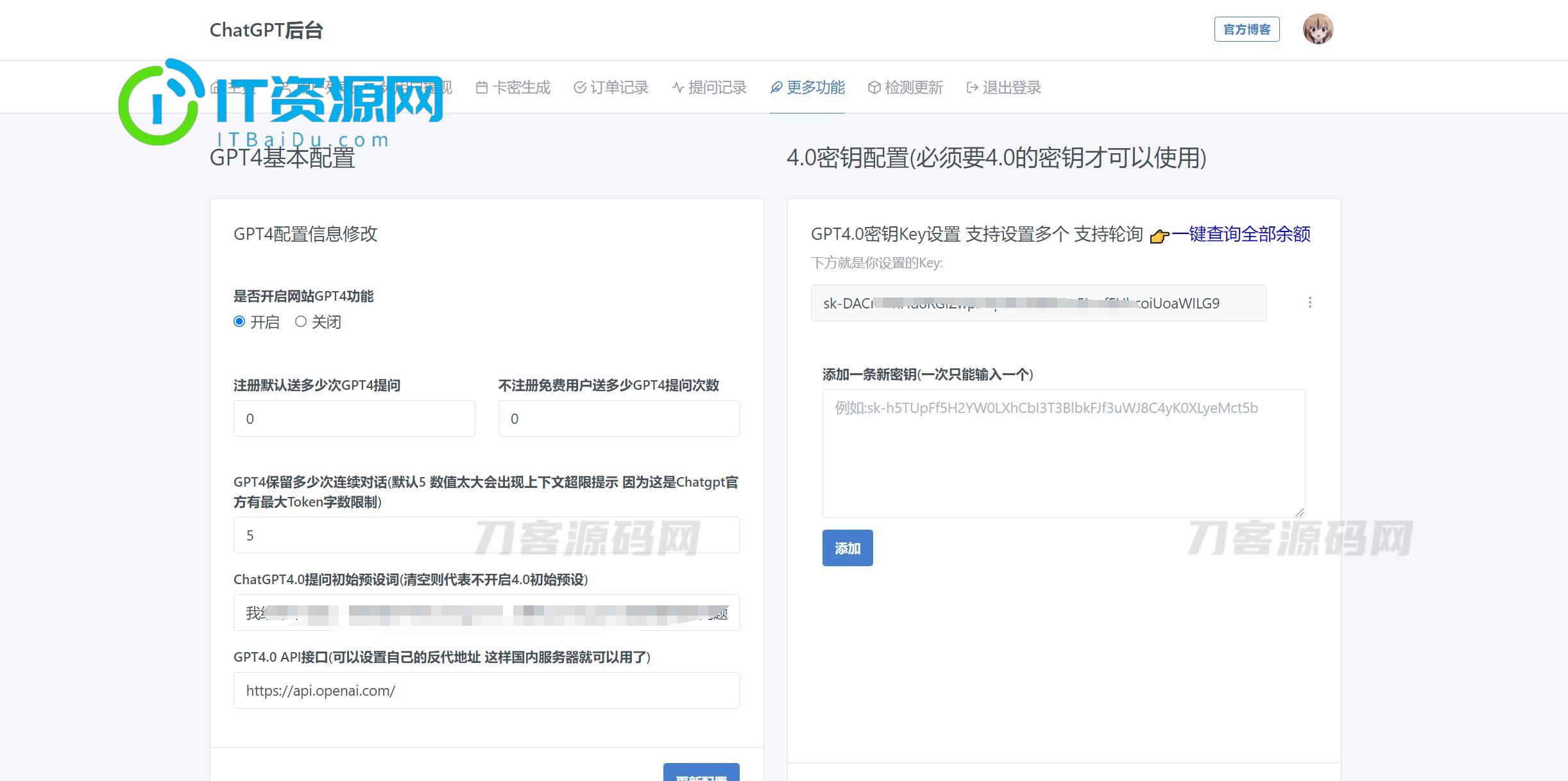Click the ChatGPT4.0 初始预设词 input field
Image resolution: width=1568 pixels, height=781 pixels.
[x=486, y=613]
